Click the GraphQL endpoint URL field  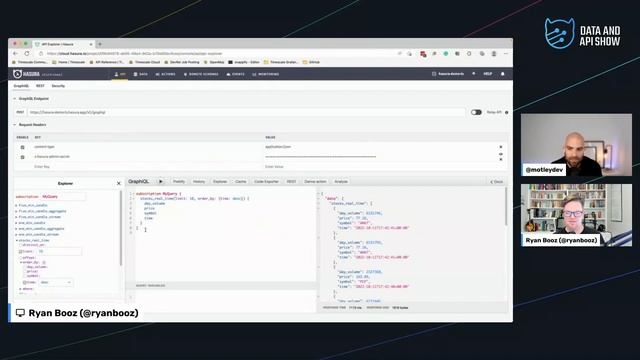[x=246, y=112]
